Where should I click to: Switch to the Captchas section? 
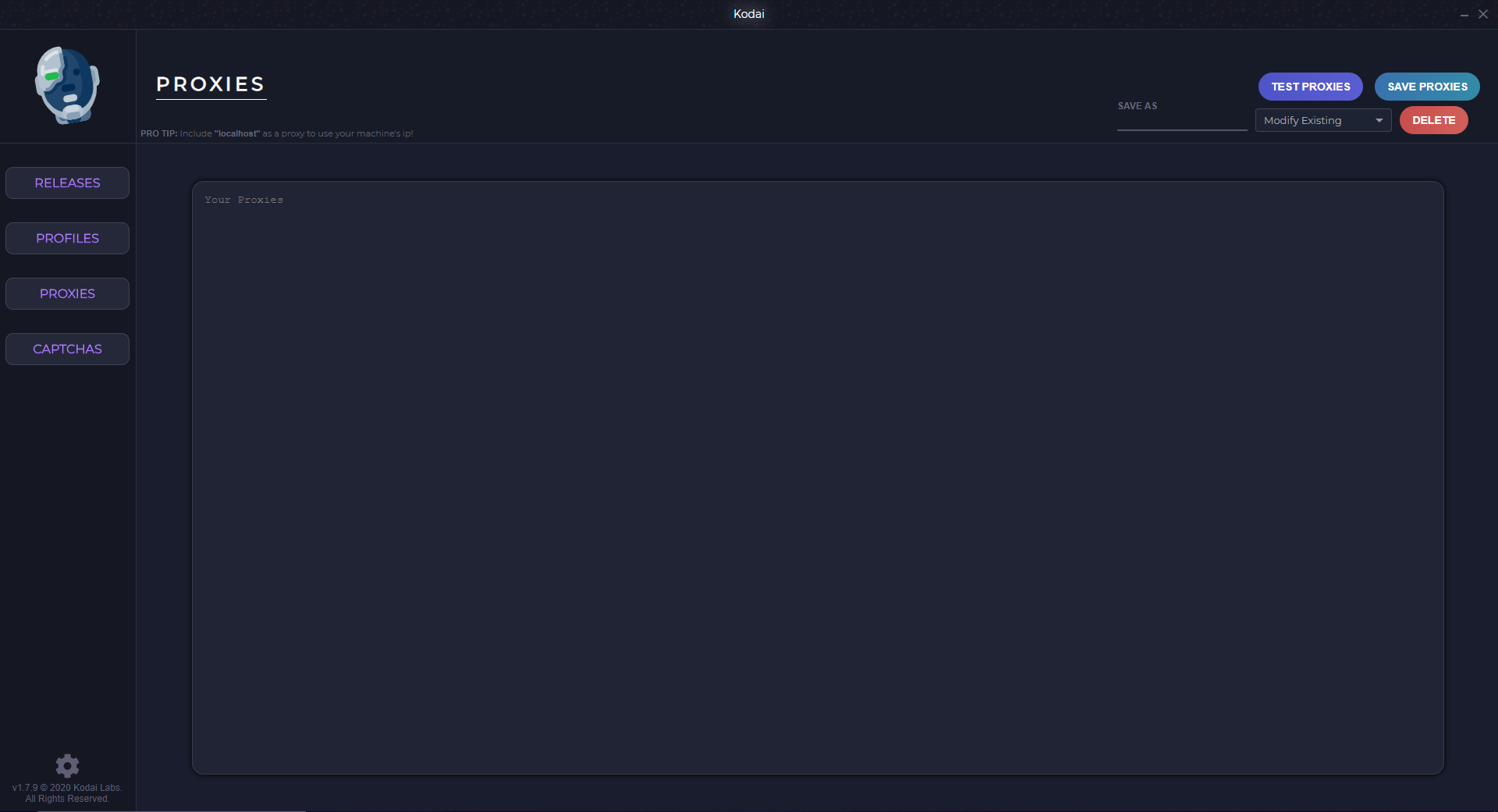pos(67,349)
